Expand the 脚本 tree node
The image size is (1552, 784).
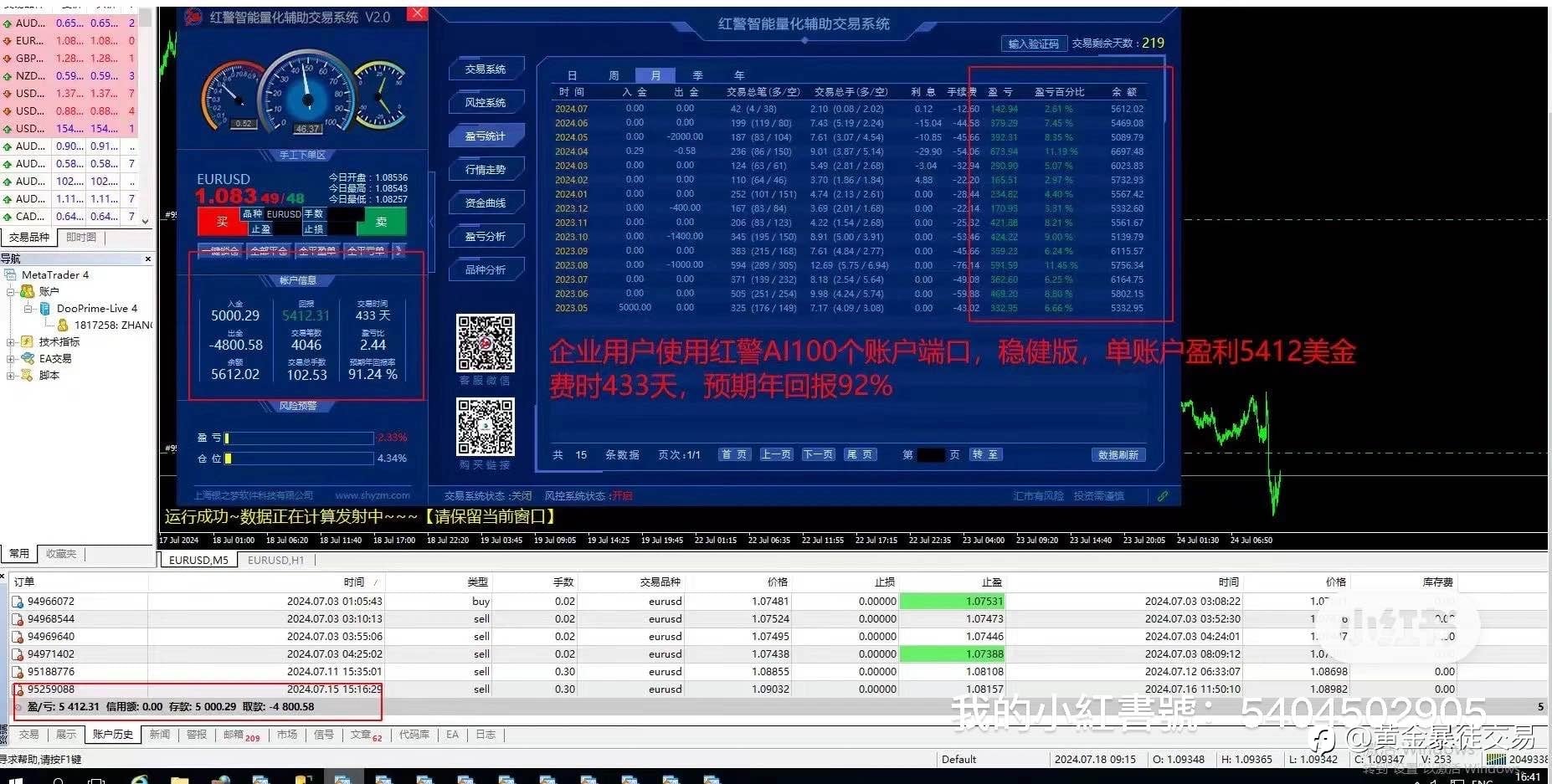[11, 376]
